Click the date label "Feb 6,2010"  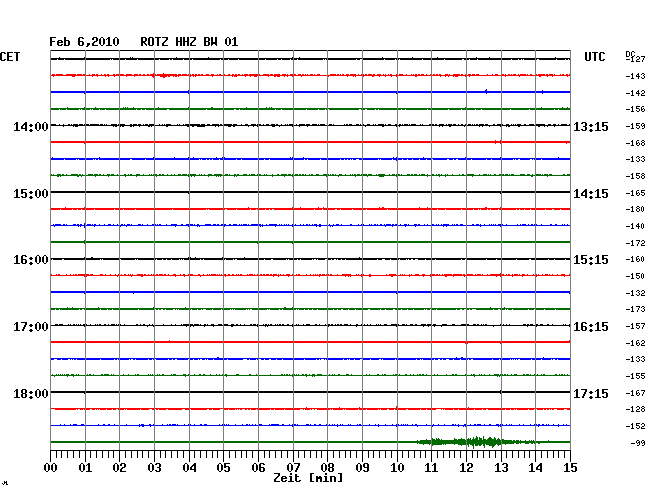pos(84,42)
